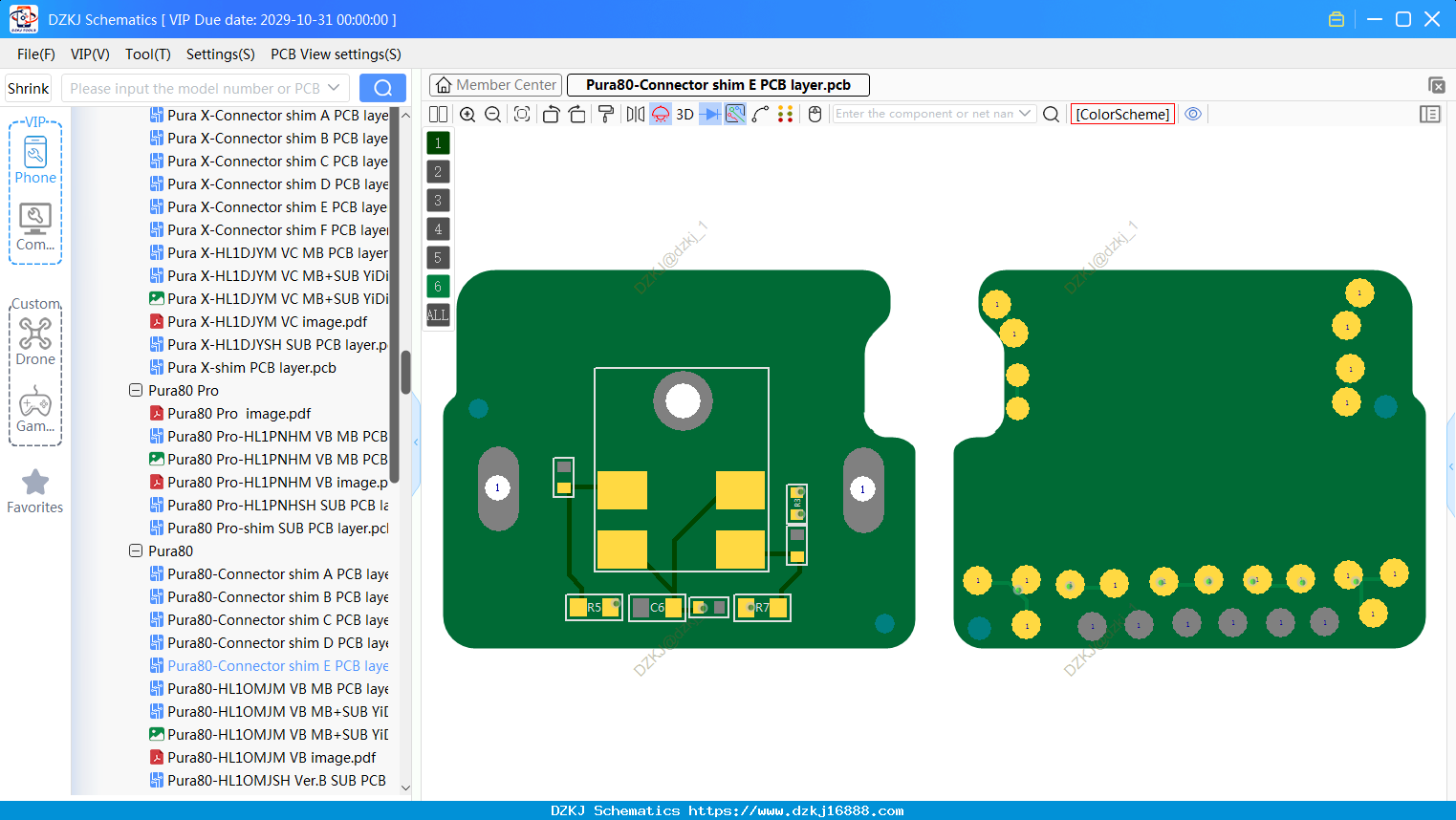The height and width of the screenshot is (820, 1456).
Task: Switch to 3D view
Action: coord(685,114)
